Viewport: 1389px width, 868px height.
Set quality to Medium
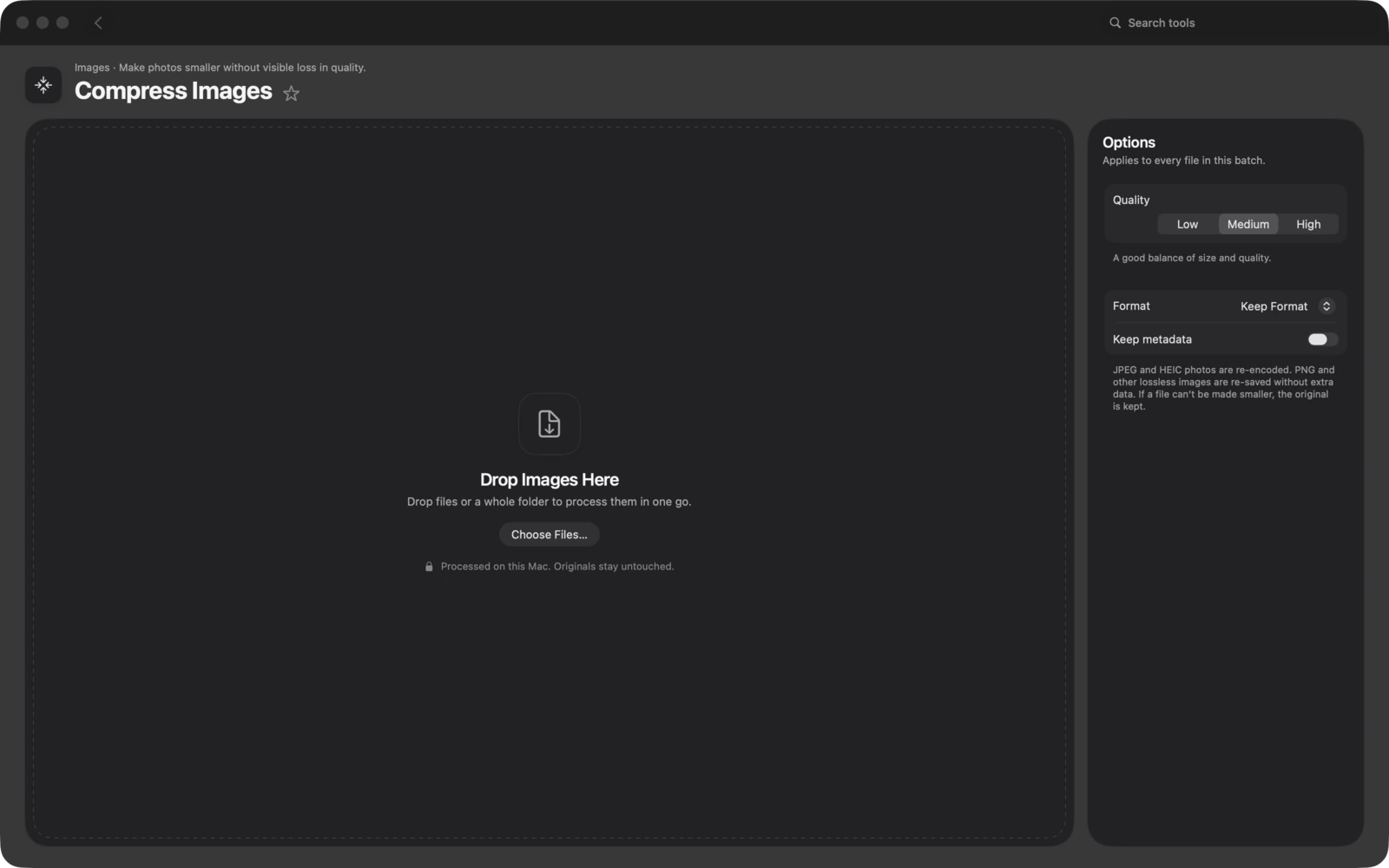pos(1248,224)
